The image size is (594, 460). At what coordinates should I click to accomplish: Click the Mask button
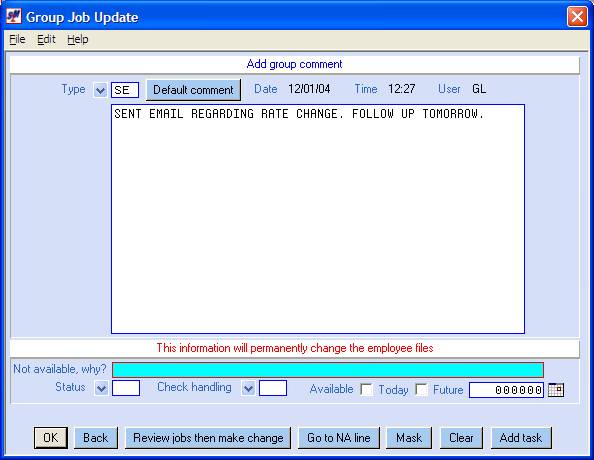coord(409,438)
